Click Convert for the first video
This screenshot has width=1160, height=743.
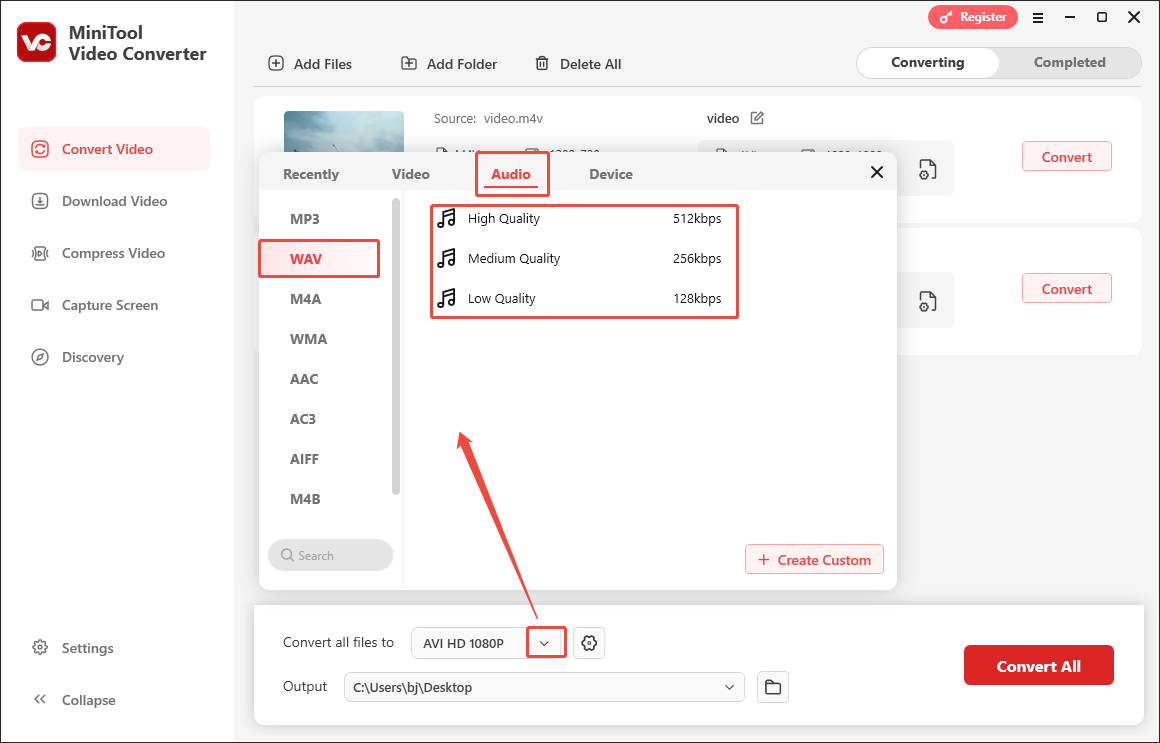coord(1067,157)
